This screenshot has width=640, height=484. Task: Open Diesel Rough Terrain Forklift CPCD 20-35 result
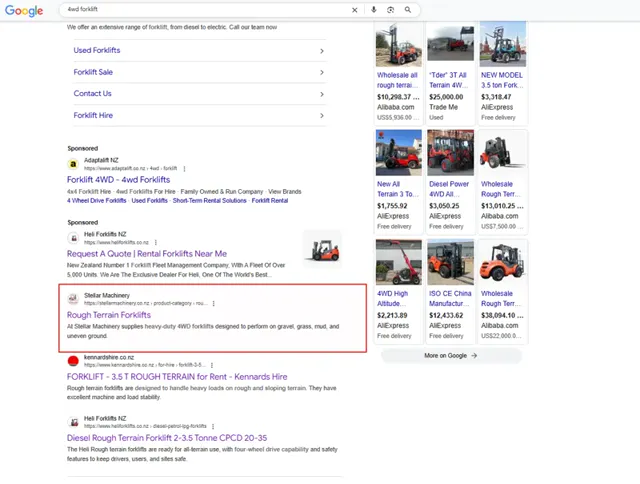point(167,437)
